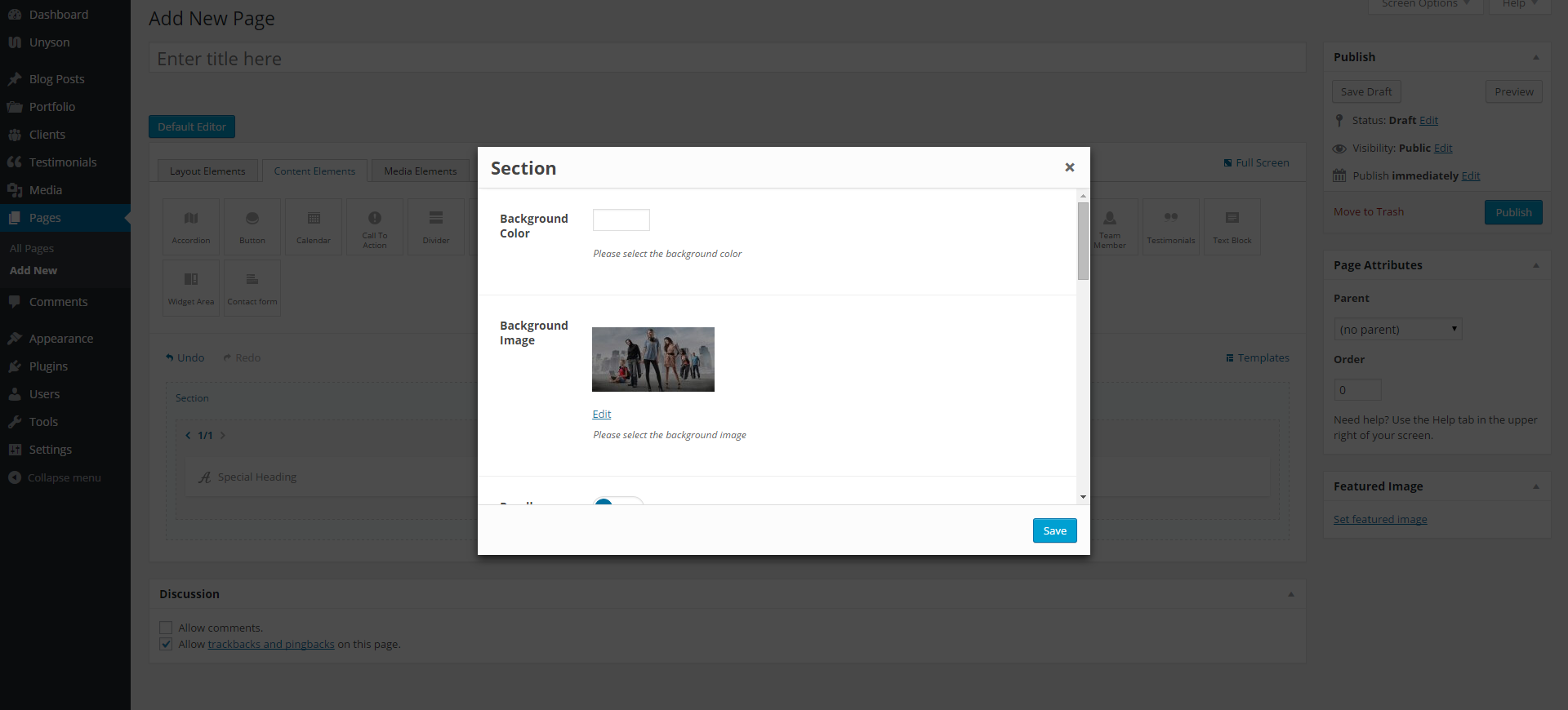Viewport: 1568px width, 710px height.
Task: Move the page to Trash
Action: point(1369,212)
